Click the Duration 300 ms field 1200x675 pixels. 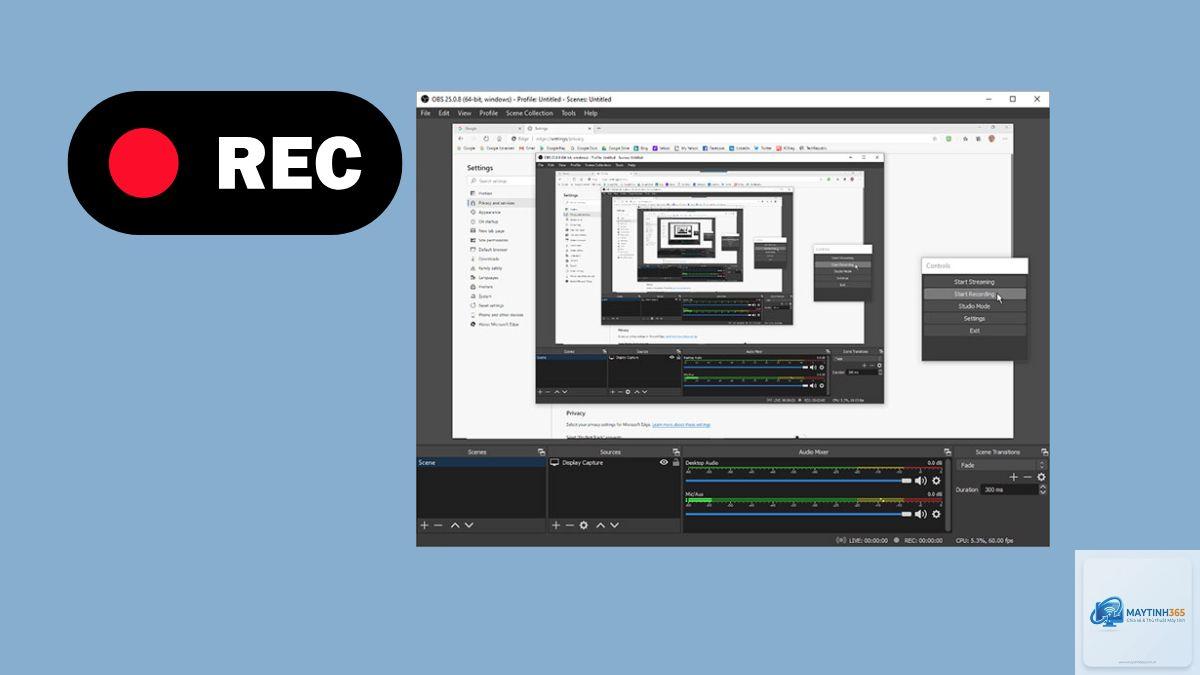[x=1010, y=490]
